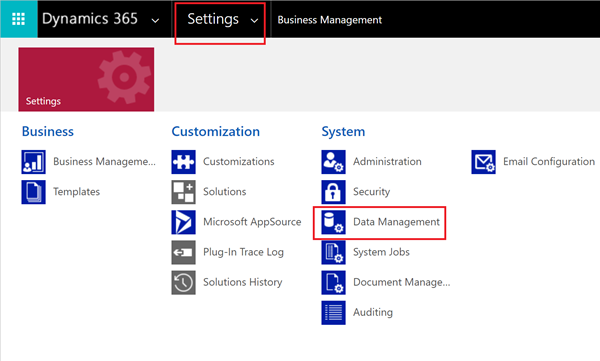
Task: Open the Microsoft AppSource link
Action: pyautogui.click(x=252, y=222)
